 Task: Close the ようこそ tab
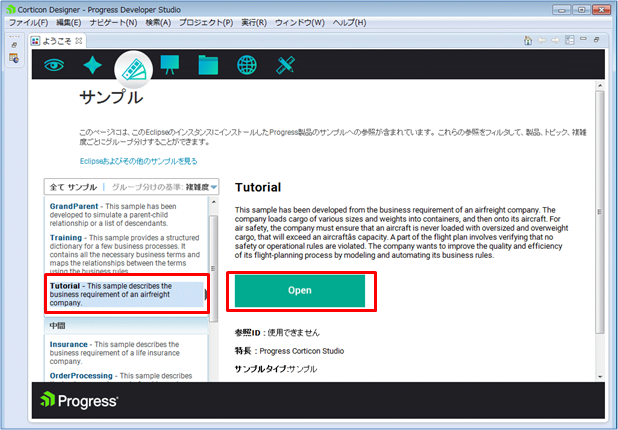click(x=78, y=41)
